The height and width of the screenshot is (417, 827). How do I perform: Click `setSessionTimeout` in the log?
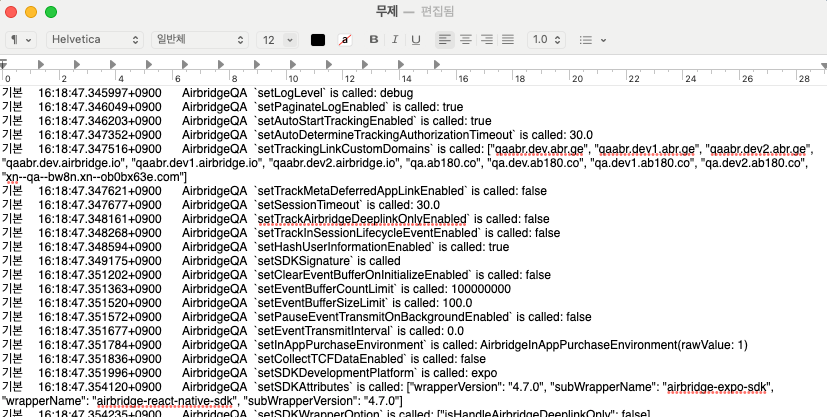point(308,205)
